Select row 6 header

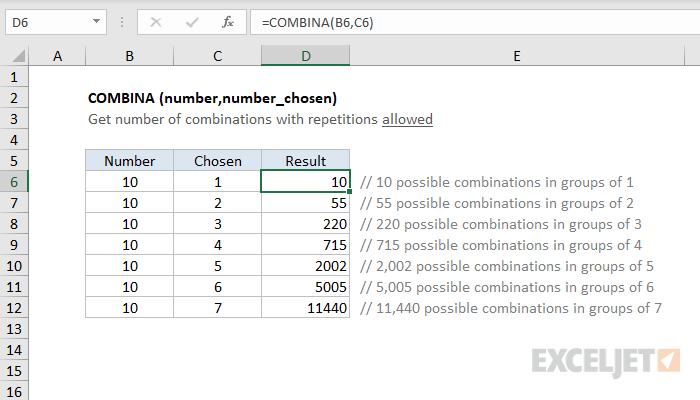click(14, 182)
